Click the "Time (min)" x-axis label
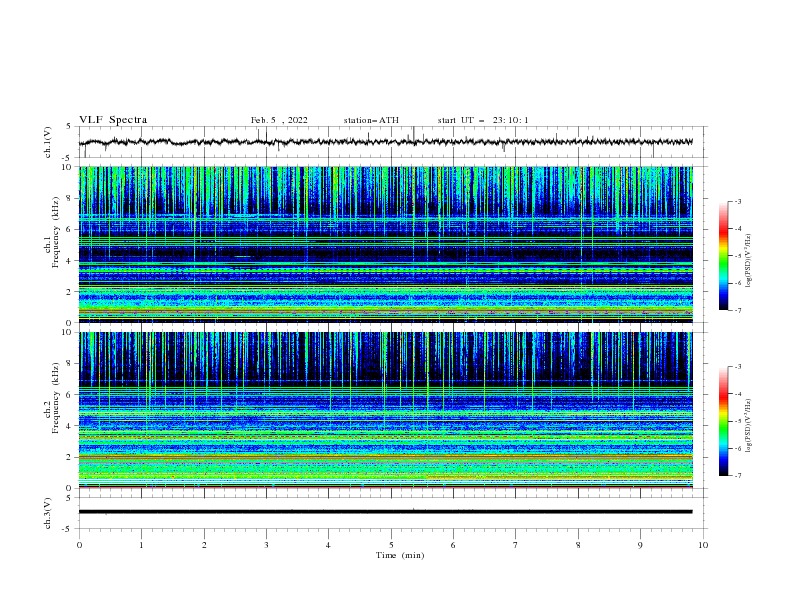This screenshot has width=792, height=612. [x=400, y=555]
